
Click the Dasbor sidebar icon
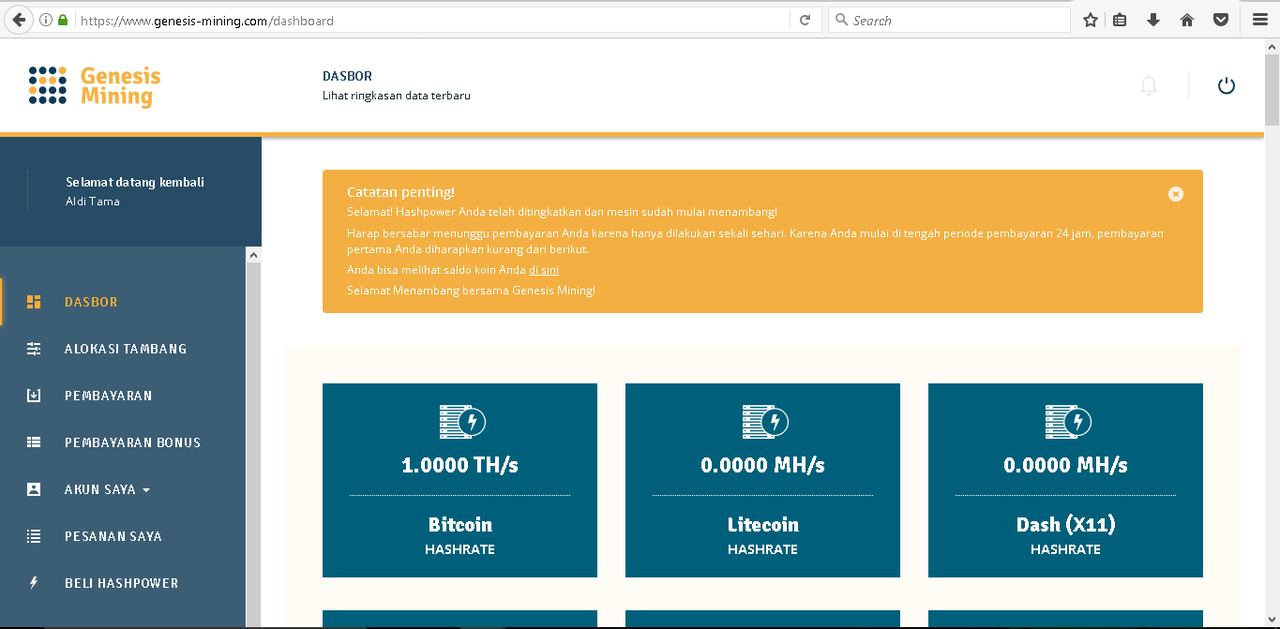coord(34,302)
